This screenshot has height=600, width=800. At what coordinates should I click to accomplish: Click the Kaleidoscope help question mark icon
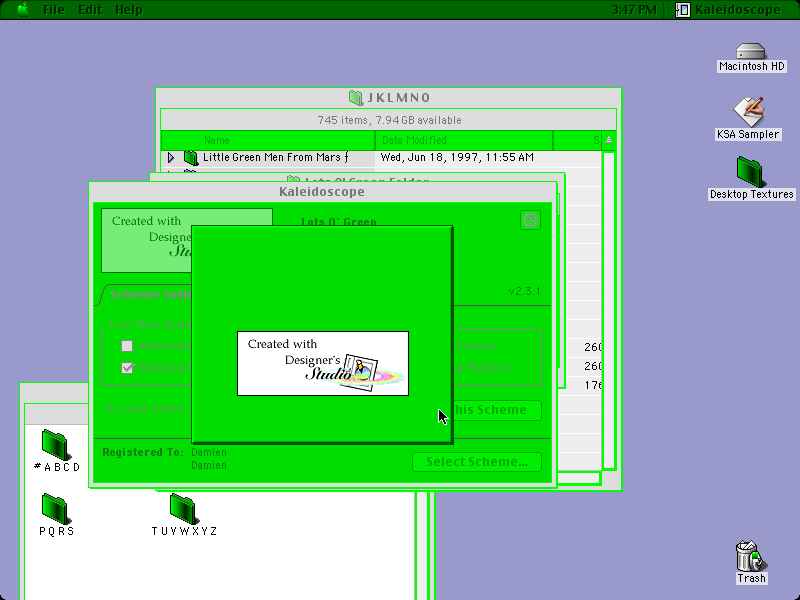coord(530,220)
